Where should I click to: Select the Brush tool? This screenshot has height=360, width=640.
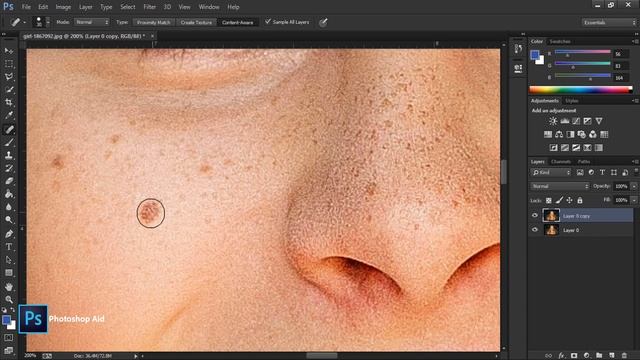point(9,142)
